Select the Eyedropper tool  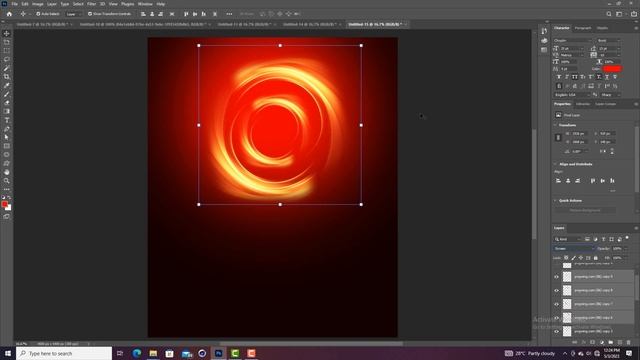tap(7, 85)
